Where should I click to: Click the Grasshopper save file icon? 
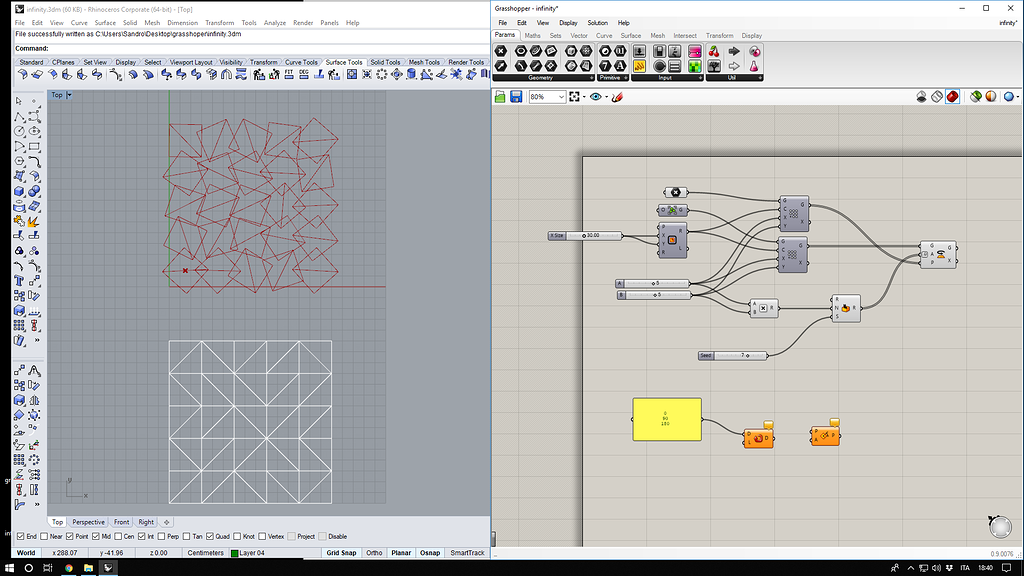[x=516, y=97]
